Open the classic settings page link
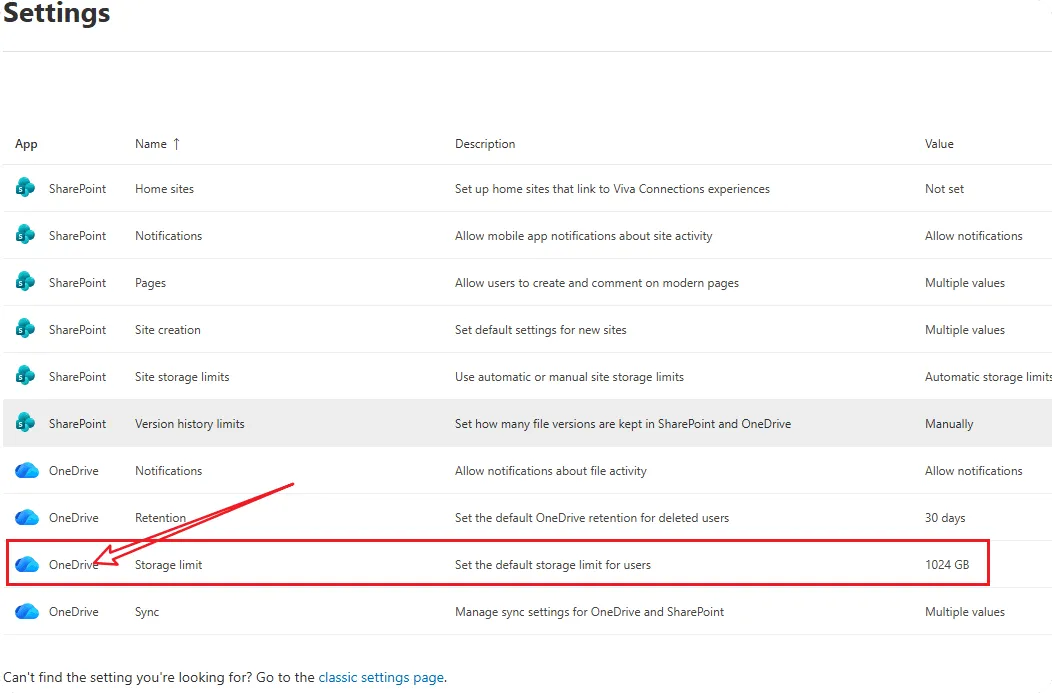The height and width of the screenshot is (693, 1052). [x=380, y=677]
